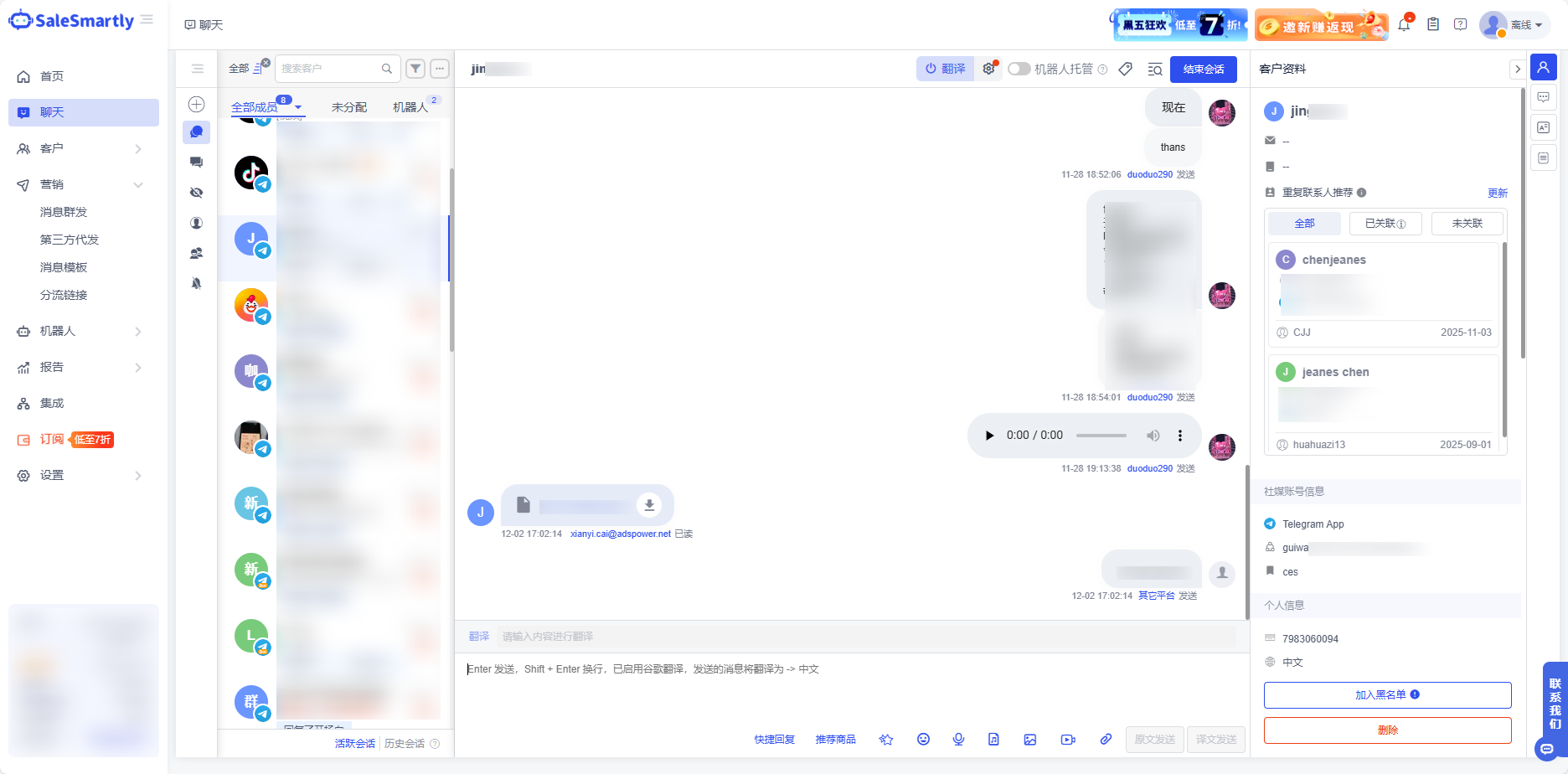
Task: Switch to the 未分配 tab
Action: tap(348, 107)
